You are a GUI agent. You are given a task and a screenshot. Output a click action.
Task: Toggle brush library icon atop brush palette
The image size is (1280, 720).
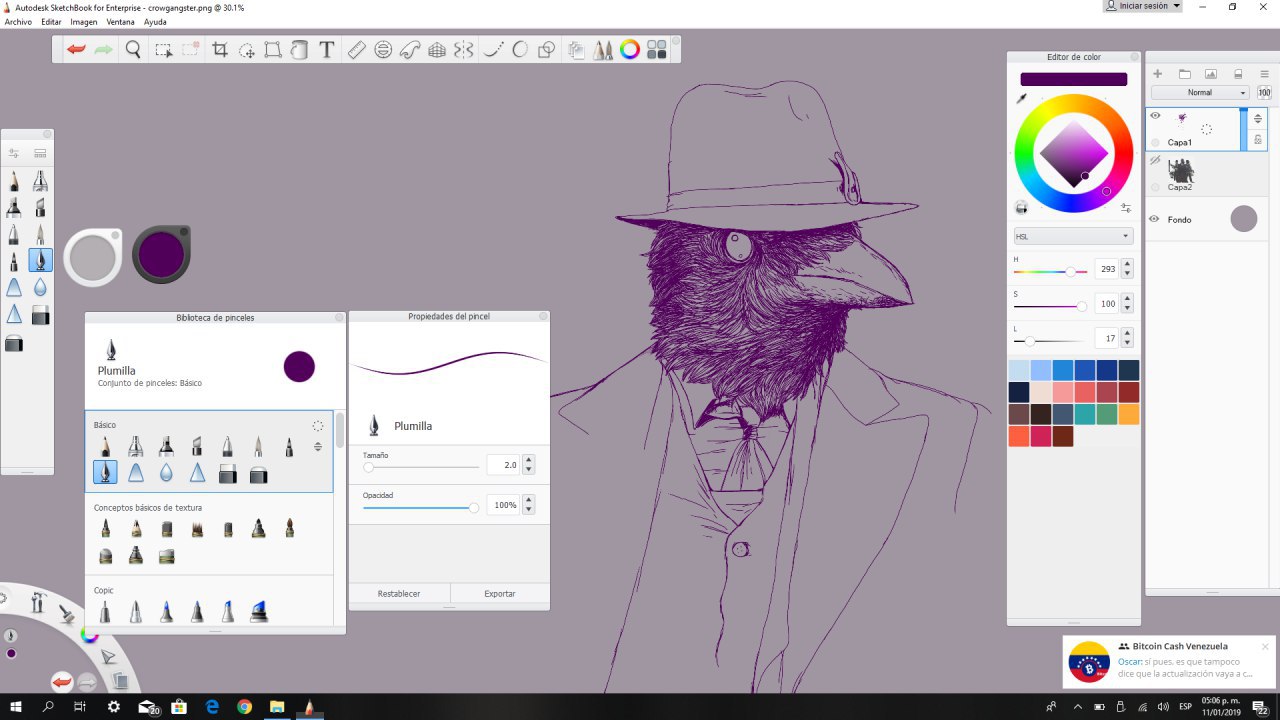point(40,154)
